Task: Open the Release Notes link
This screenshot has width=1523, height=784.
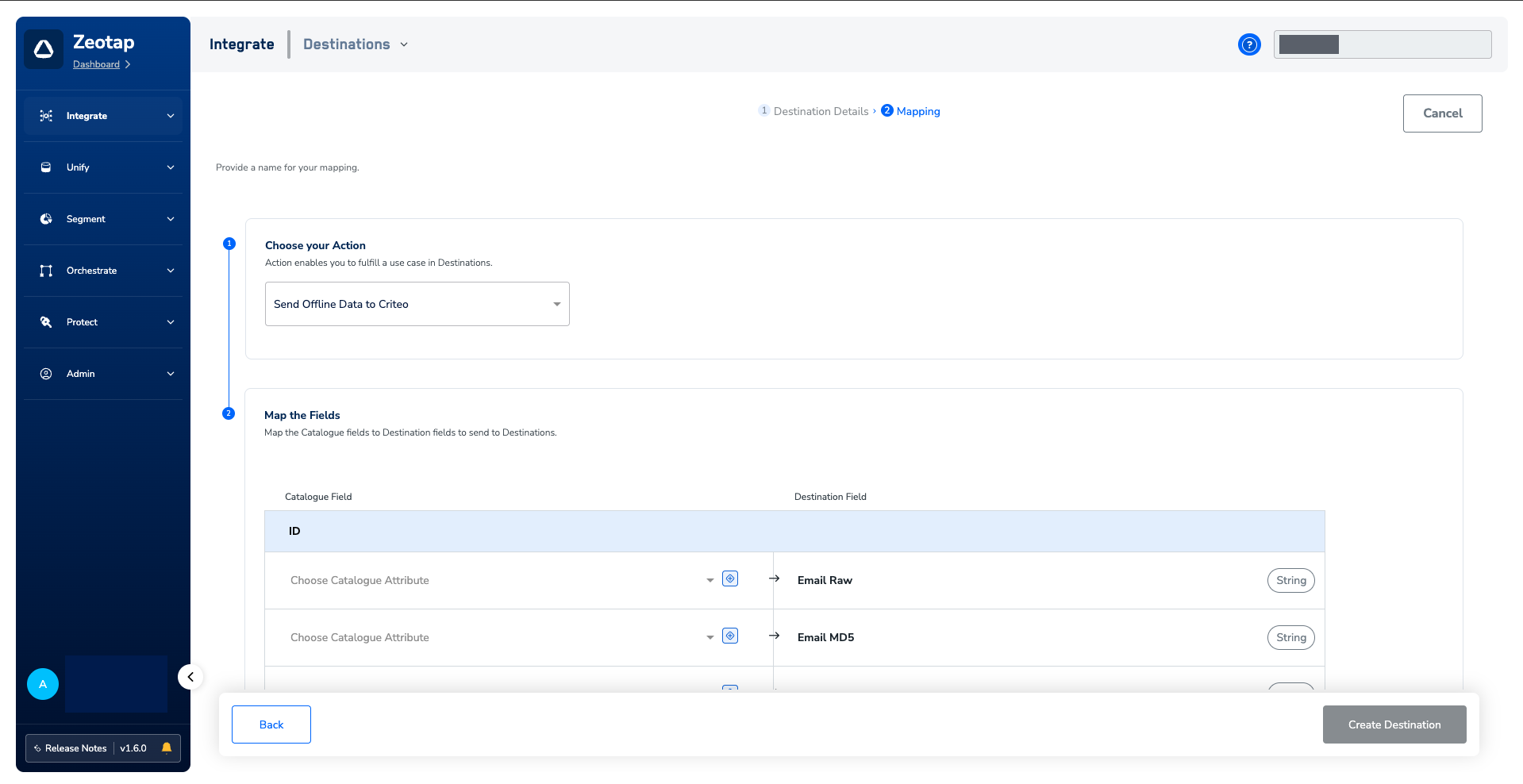Action: click(75, 748)
